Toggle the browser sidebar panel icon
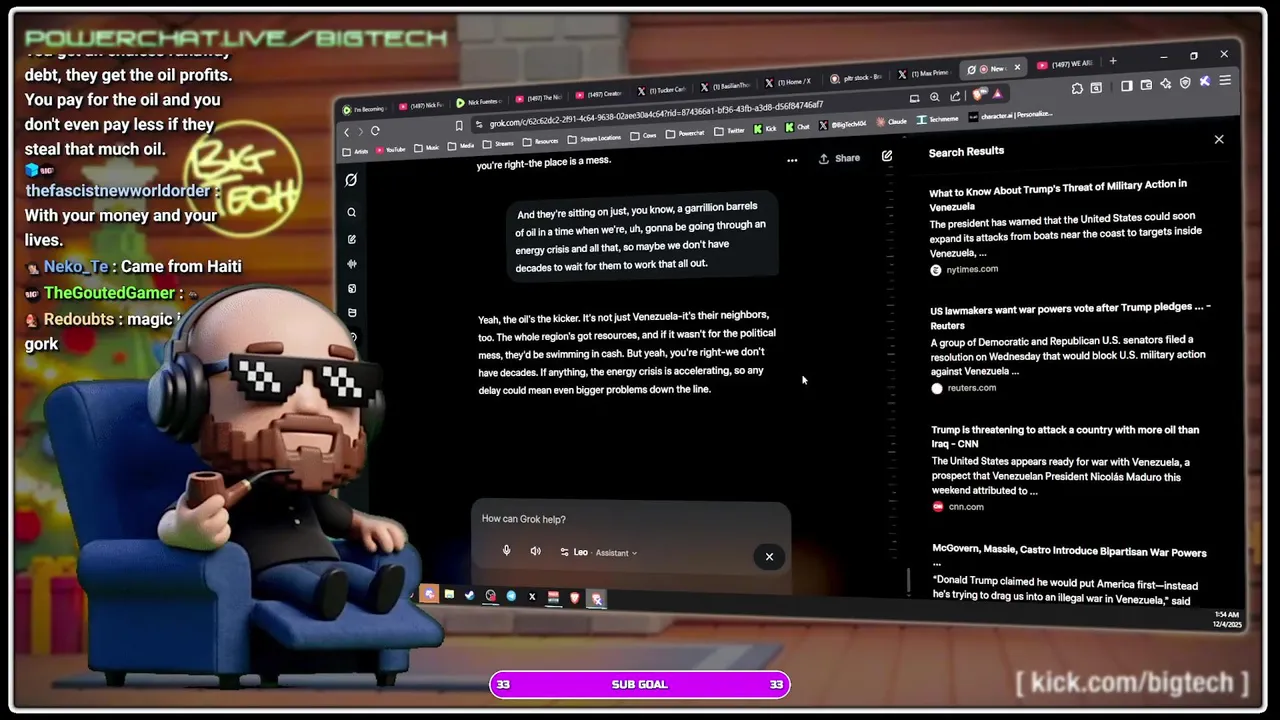The height and width of the screenshot is (720, 1280). [x=1127, y=86]
